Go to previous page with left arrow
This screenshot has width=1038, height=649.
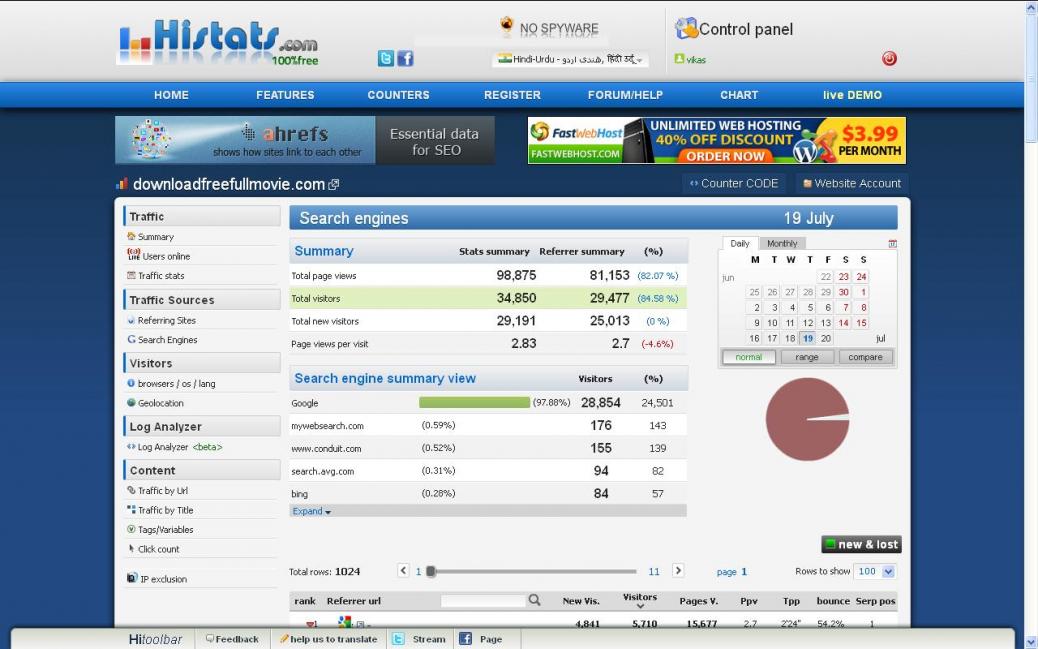[403, 570]
